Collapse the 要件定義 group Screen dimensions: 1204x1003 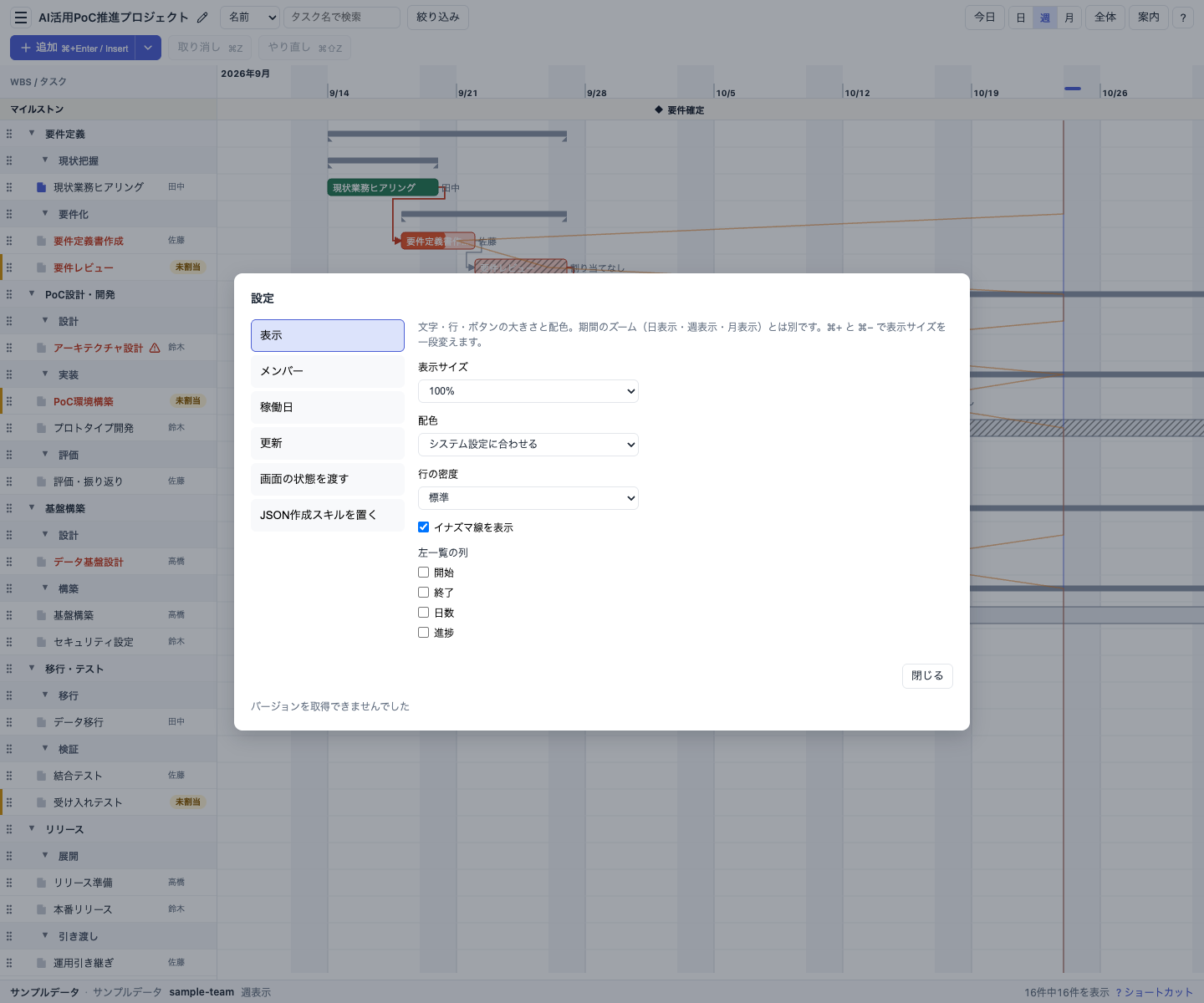coord(32,134)
